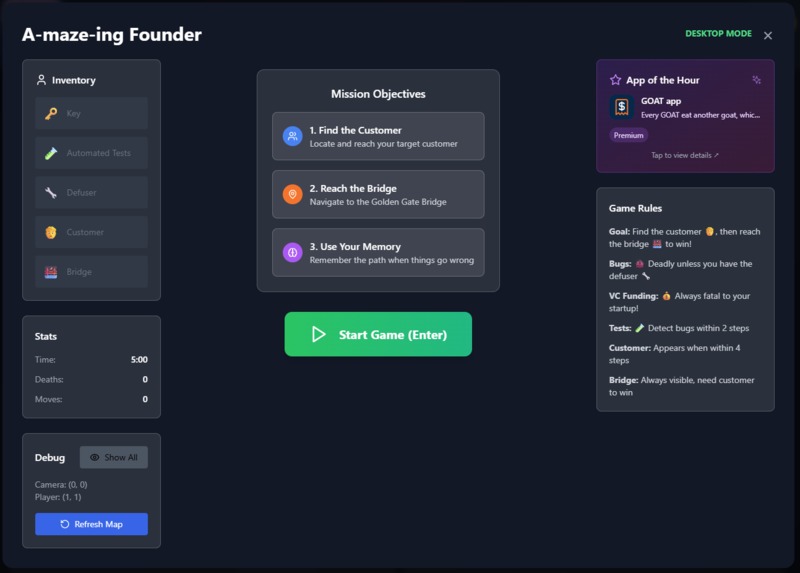Click the Stats heading
This screenshot has height=573, width=800.
(46, 336)
